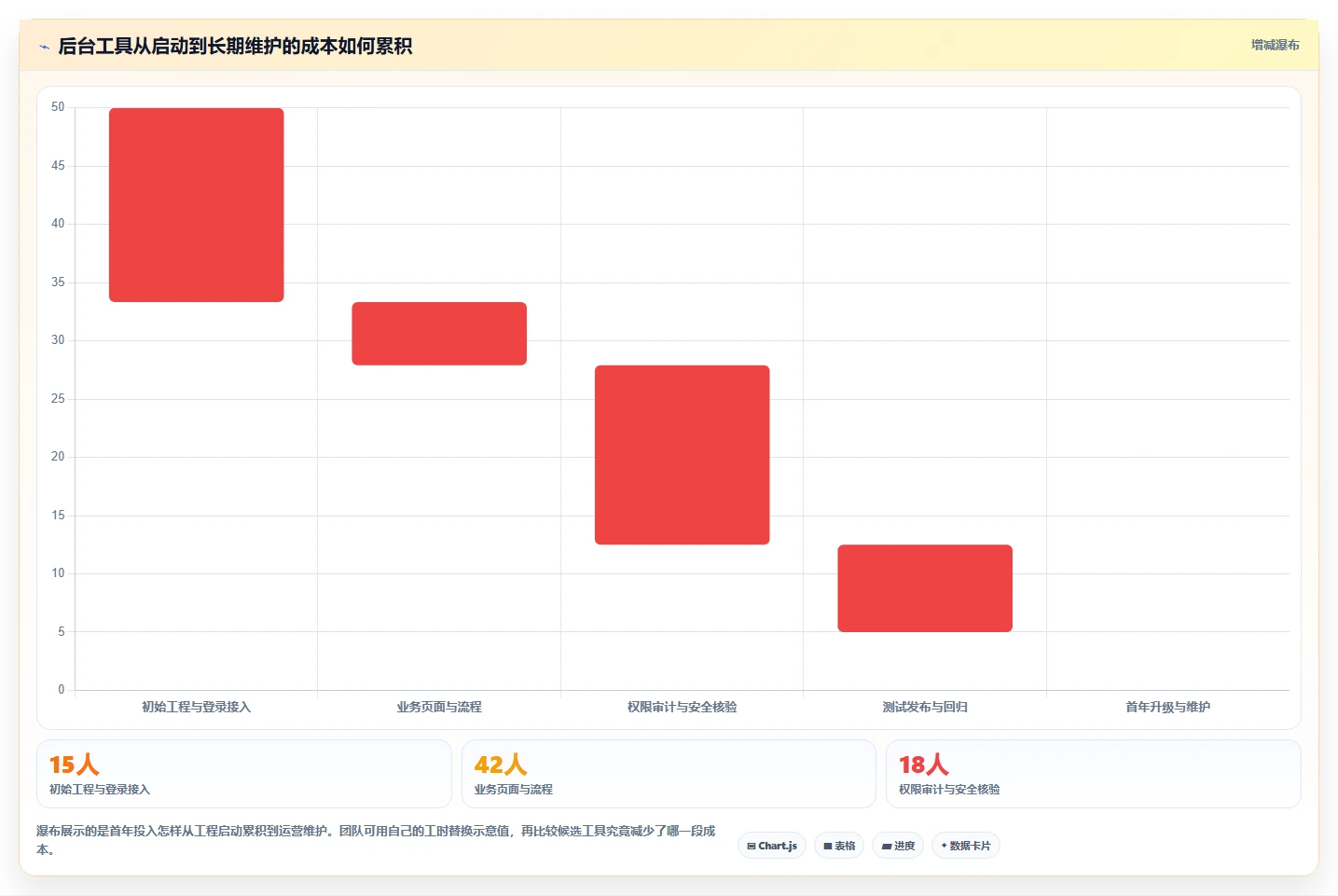Select the 进度 chip
The height and width of the screenshot is (896, 1338).
[x=898, y=846]
